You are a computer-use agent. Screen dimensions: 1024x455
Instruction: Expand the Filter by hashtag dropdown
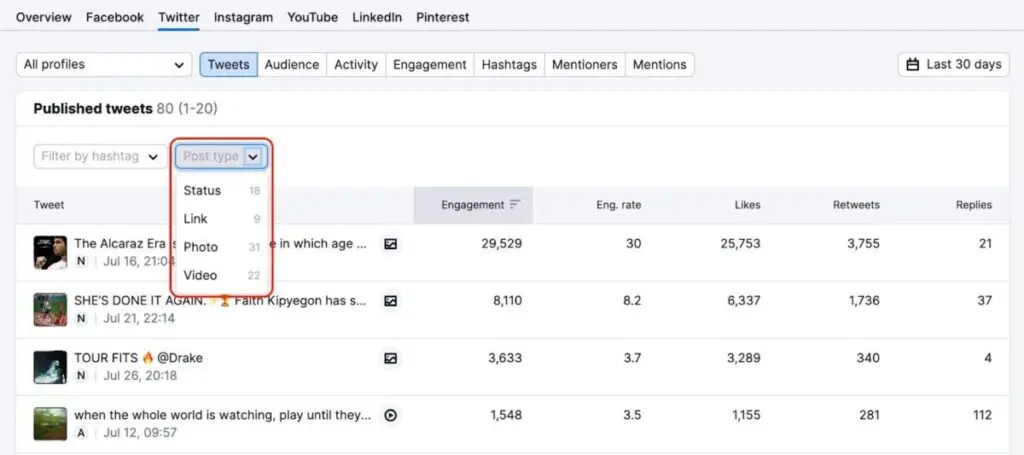[x=101, y=156]
